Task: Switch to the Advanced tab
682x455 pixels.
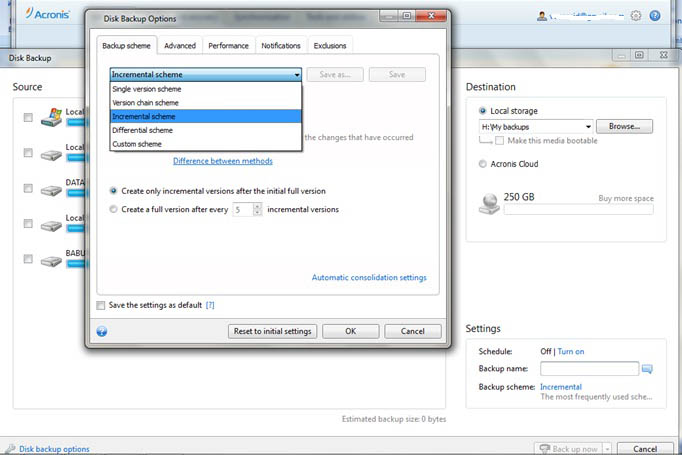Action: point(180,46)
